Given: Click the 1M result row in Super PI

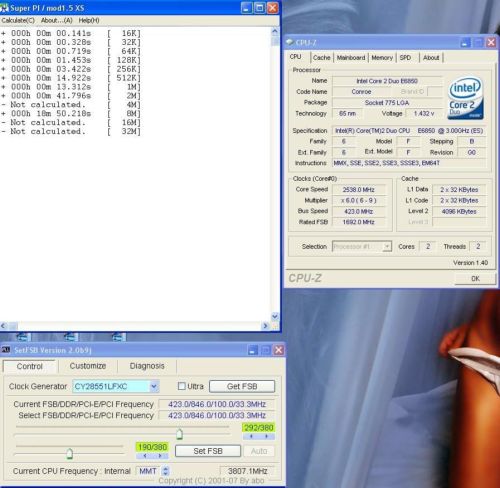Looking at the screenshot, I should (71, 87).
